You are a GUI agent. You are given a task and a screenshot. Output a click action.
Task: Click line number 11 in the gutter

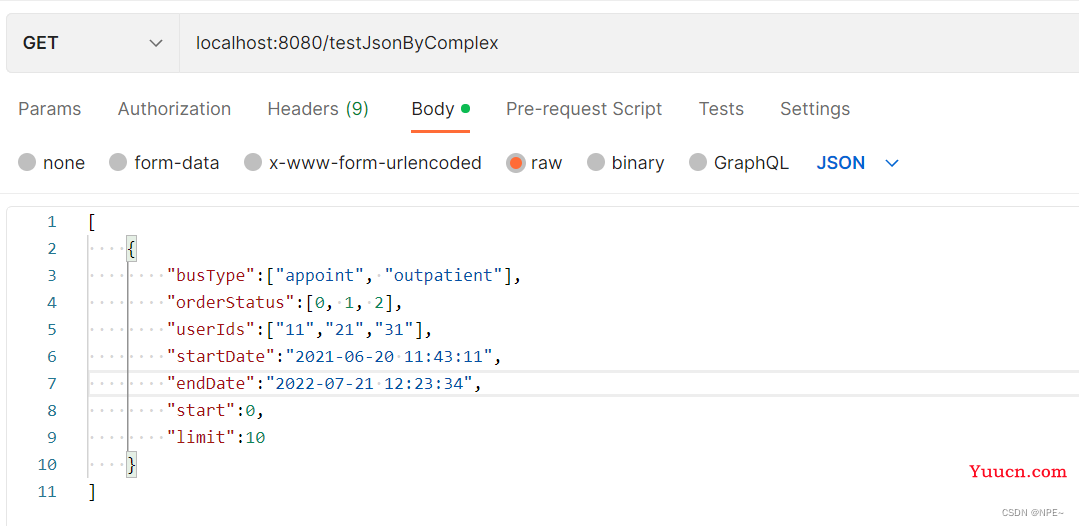(x=48, y=492)
